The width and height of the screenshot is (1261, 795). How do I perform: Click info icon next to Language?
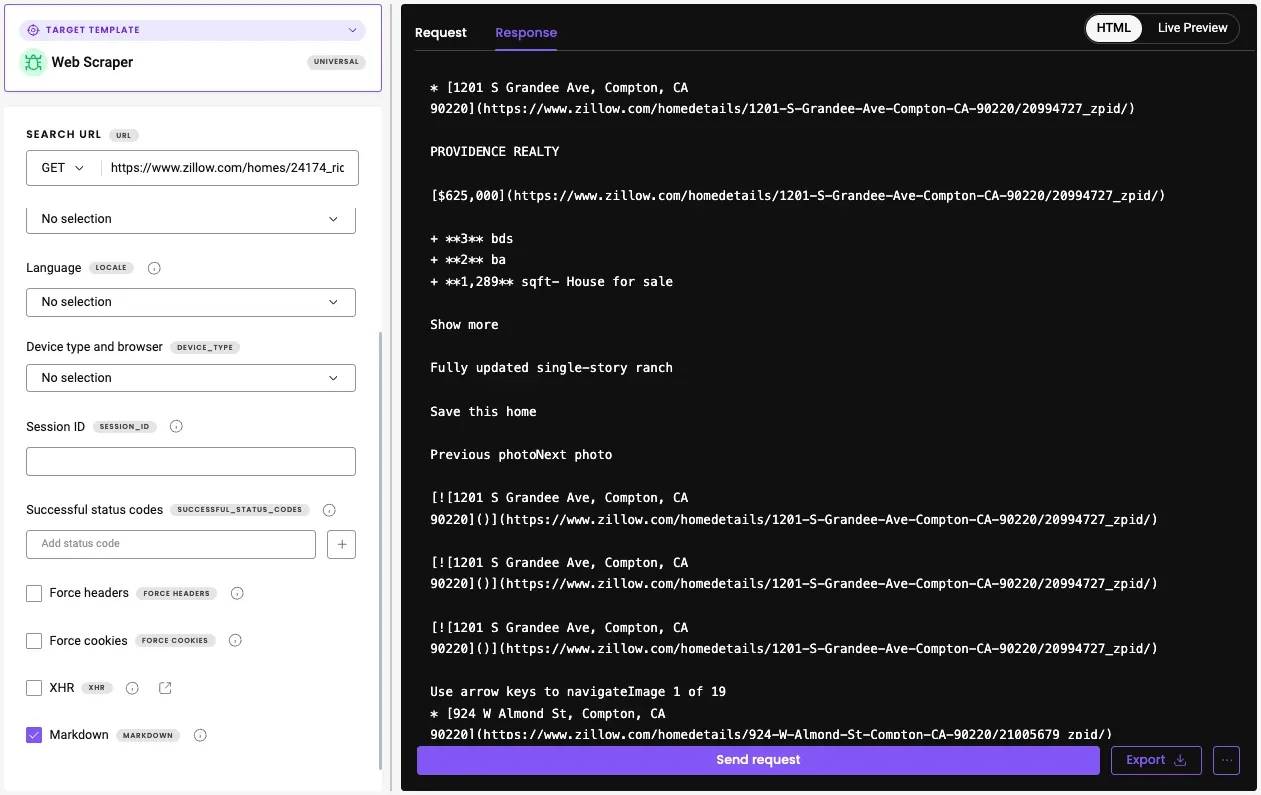point(155,268)
